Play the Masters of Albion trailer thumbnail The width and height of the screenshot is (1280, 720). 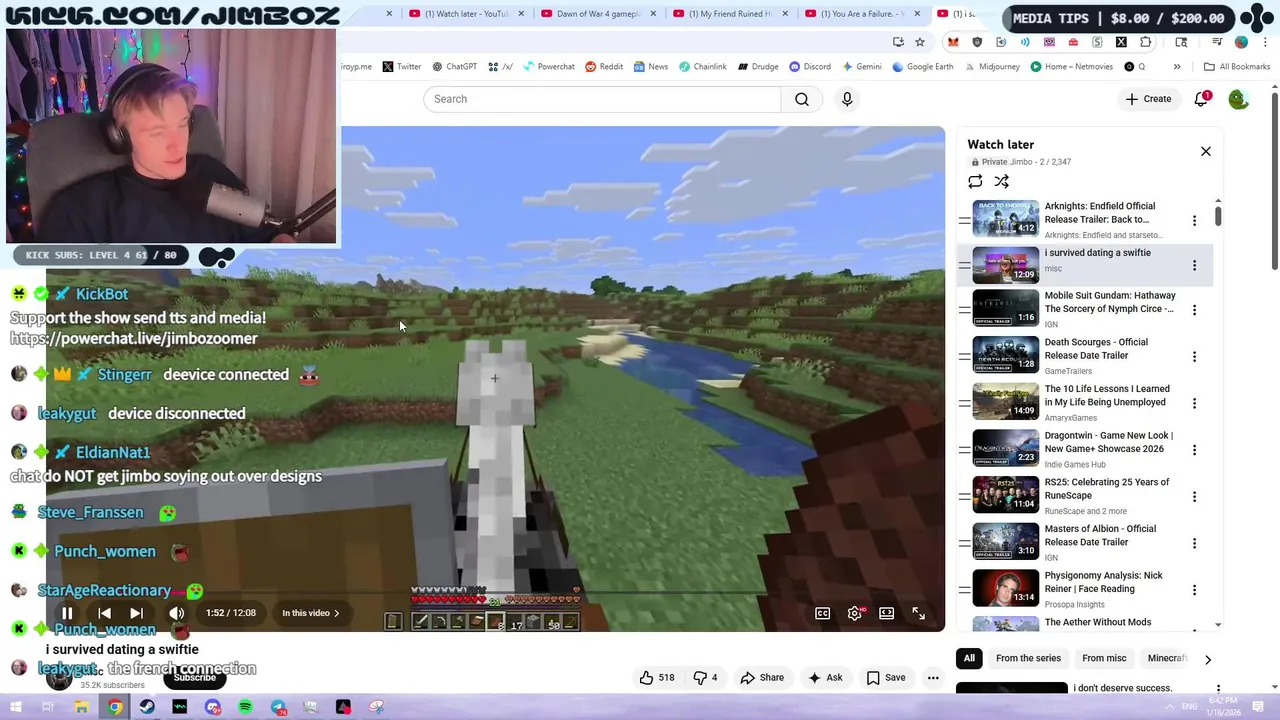tap(1006, 541)
